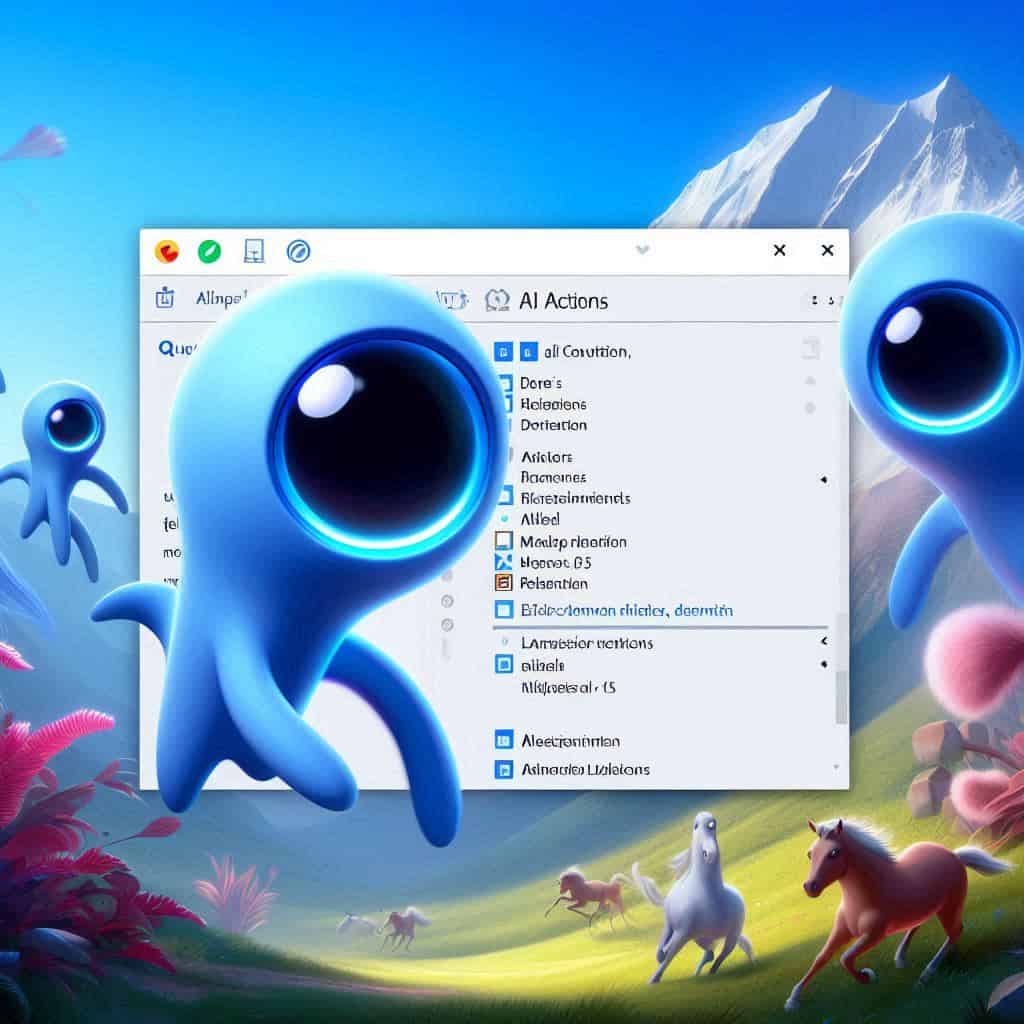This screenshot has height=1024, width=1024.
Task: Open the blue page icon in the title bar
Action: (x=253, y=251)
